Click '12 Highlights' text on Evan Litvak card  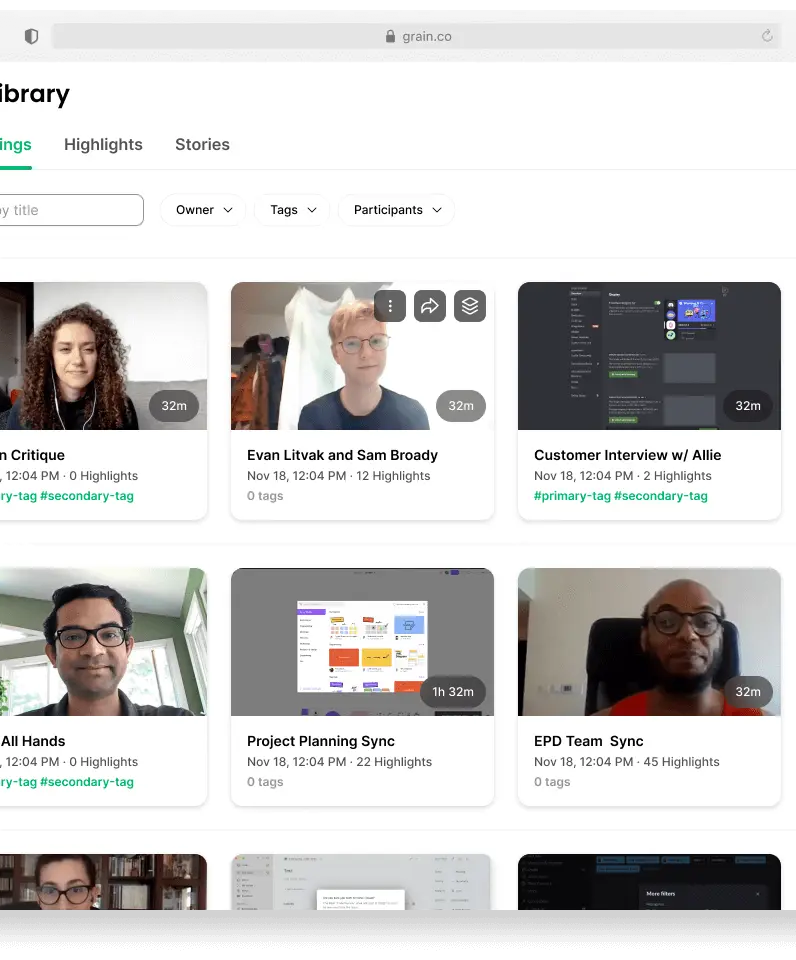(393, 476)
